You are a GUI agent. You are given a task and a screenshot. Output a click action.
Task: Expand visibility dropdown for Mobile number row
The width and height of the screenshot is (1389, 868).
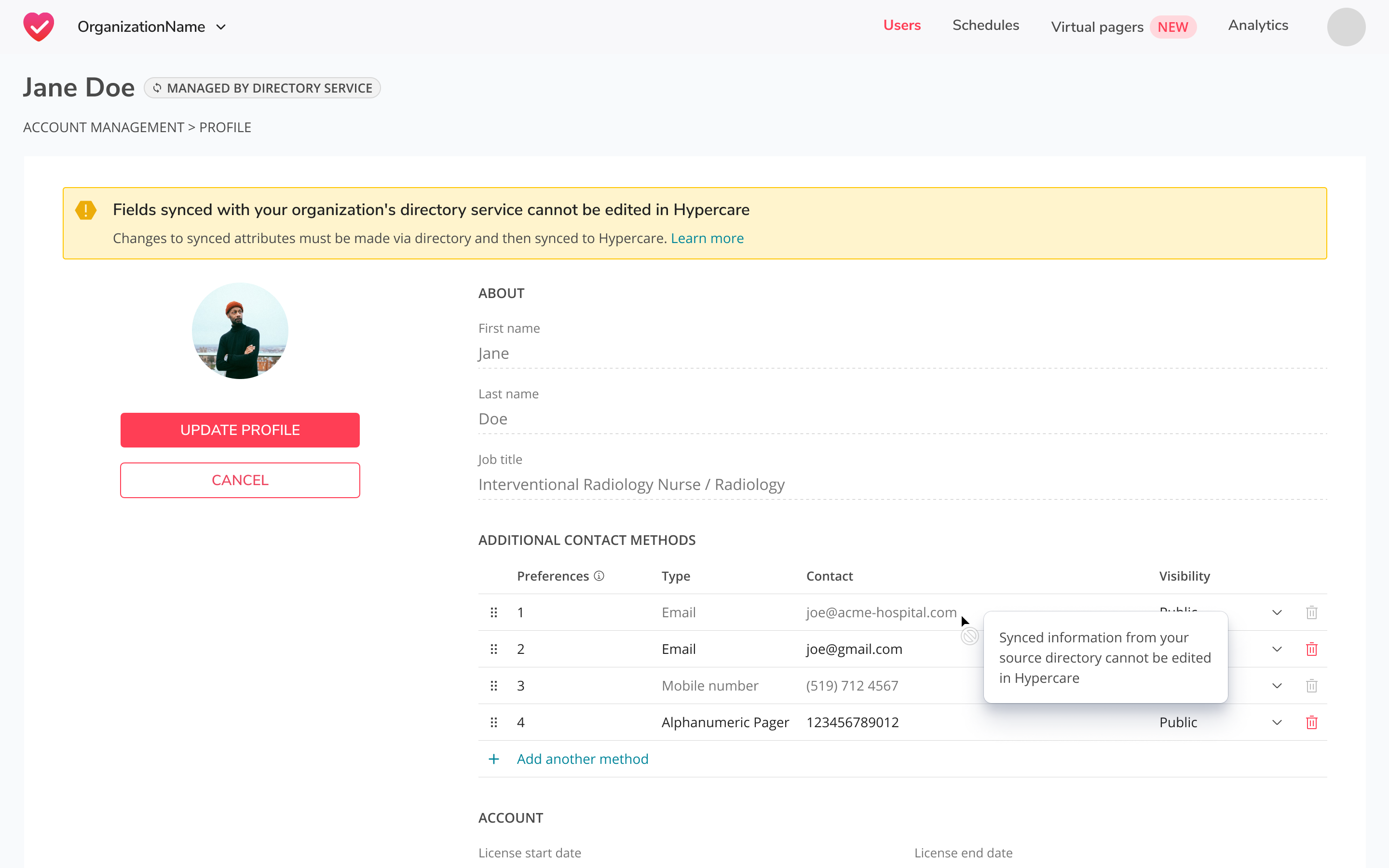pos(1277,686)
